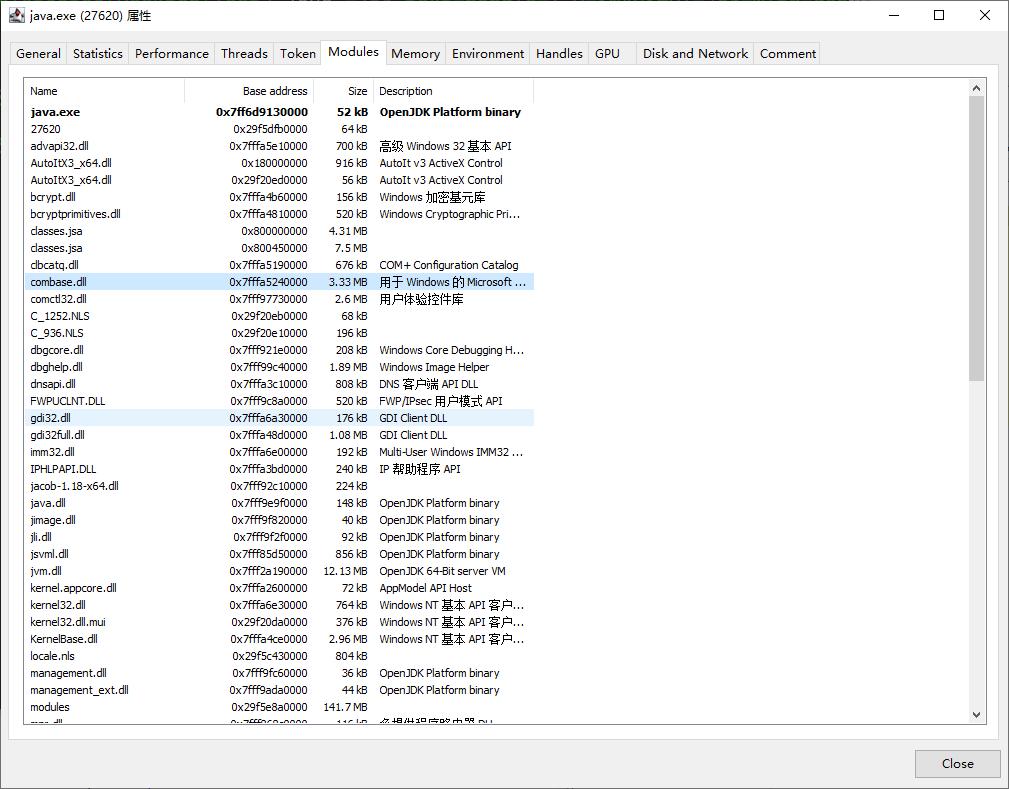Select comctl32.dll module
This screenshot has width=1009, height=789.
tap(279, 299)
